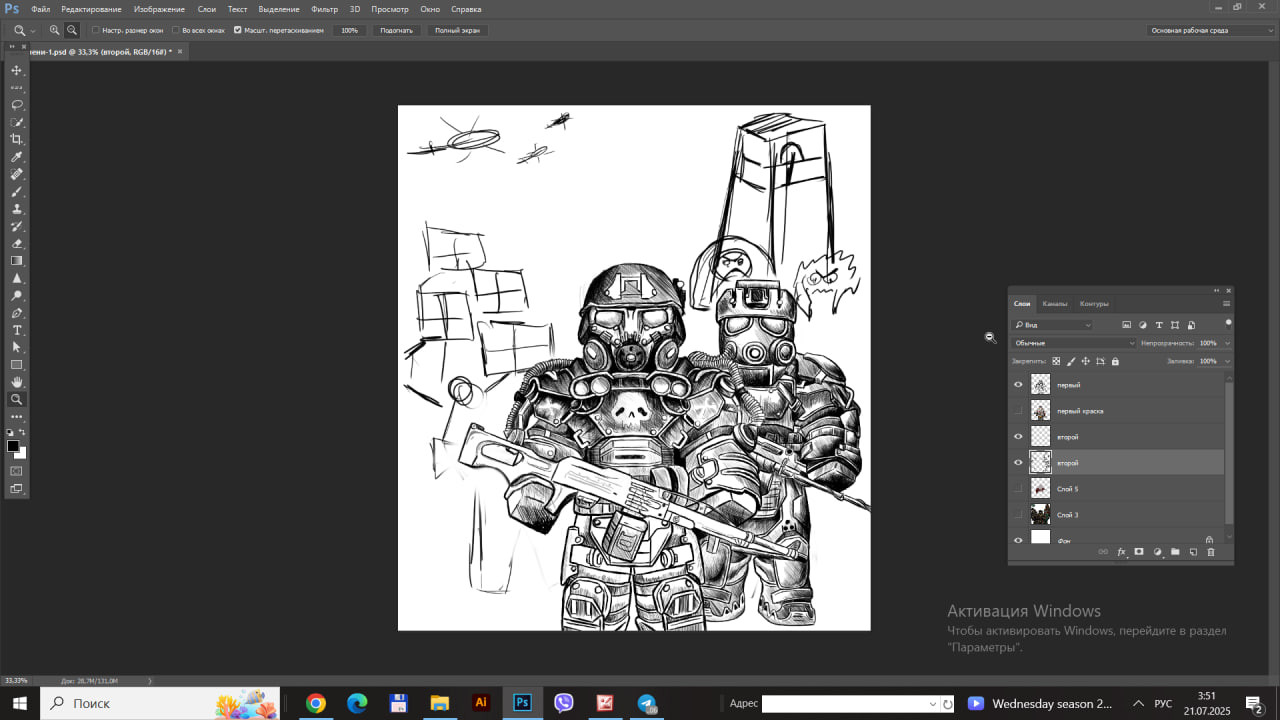
Task: Select the History Brush tool
Action: pos(16,226)
